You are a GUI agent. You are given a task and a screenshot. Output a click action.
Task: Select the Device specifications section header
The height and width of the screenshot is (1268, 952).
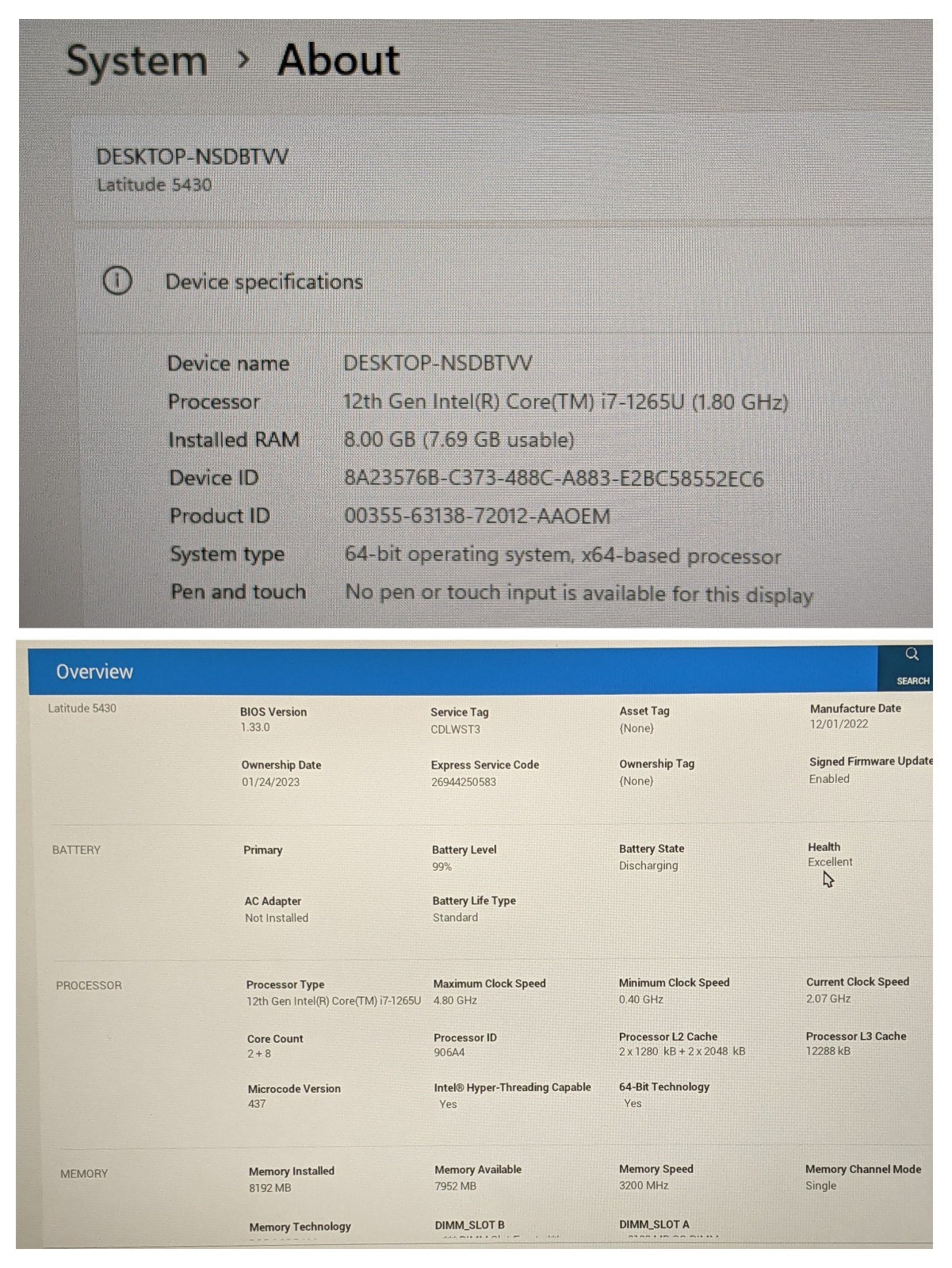pos(264,281)
